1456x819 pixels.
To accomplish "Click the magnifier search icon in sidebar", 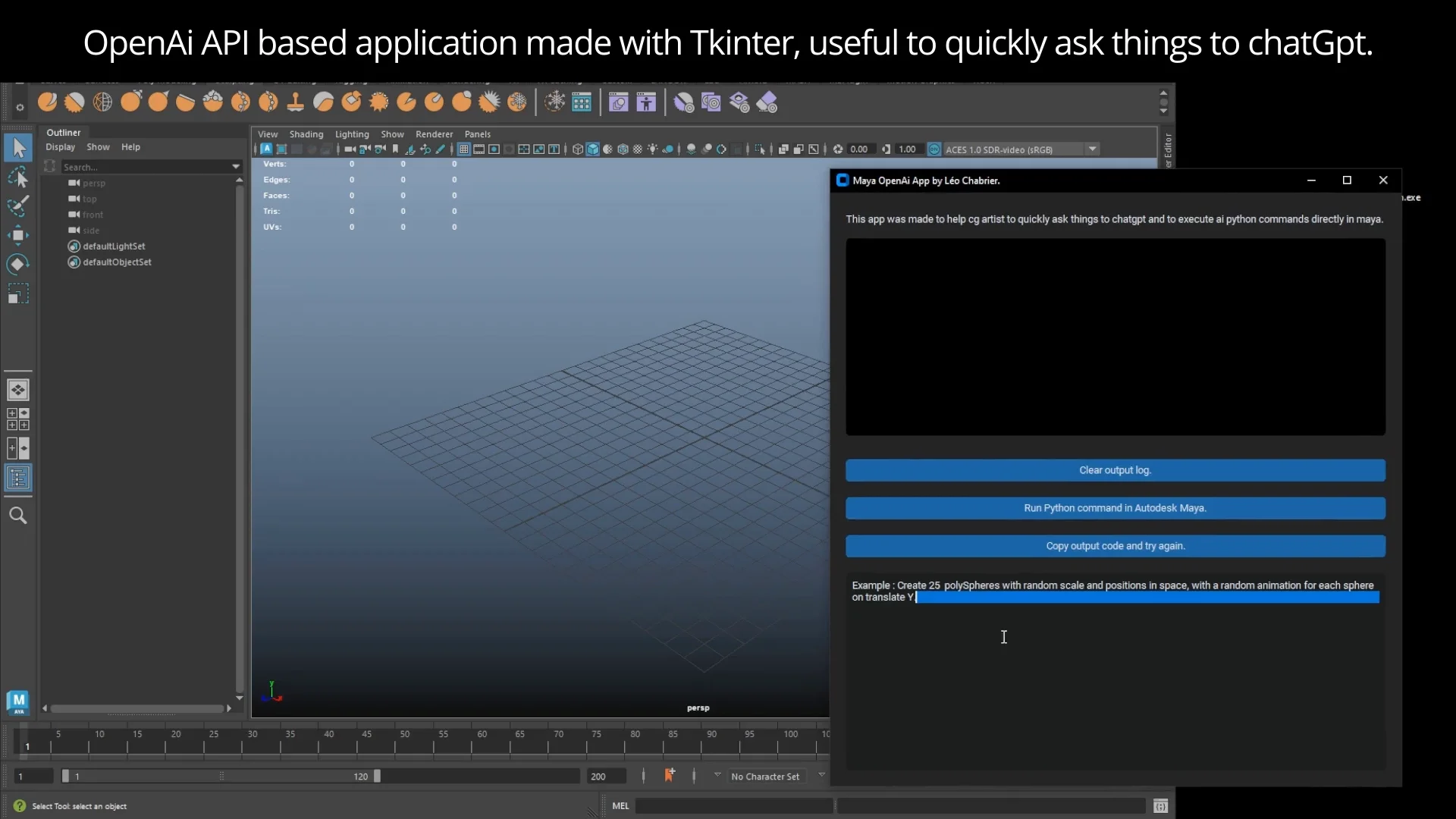I will click(x=18, y=516).
